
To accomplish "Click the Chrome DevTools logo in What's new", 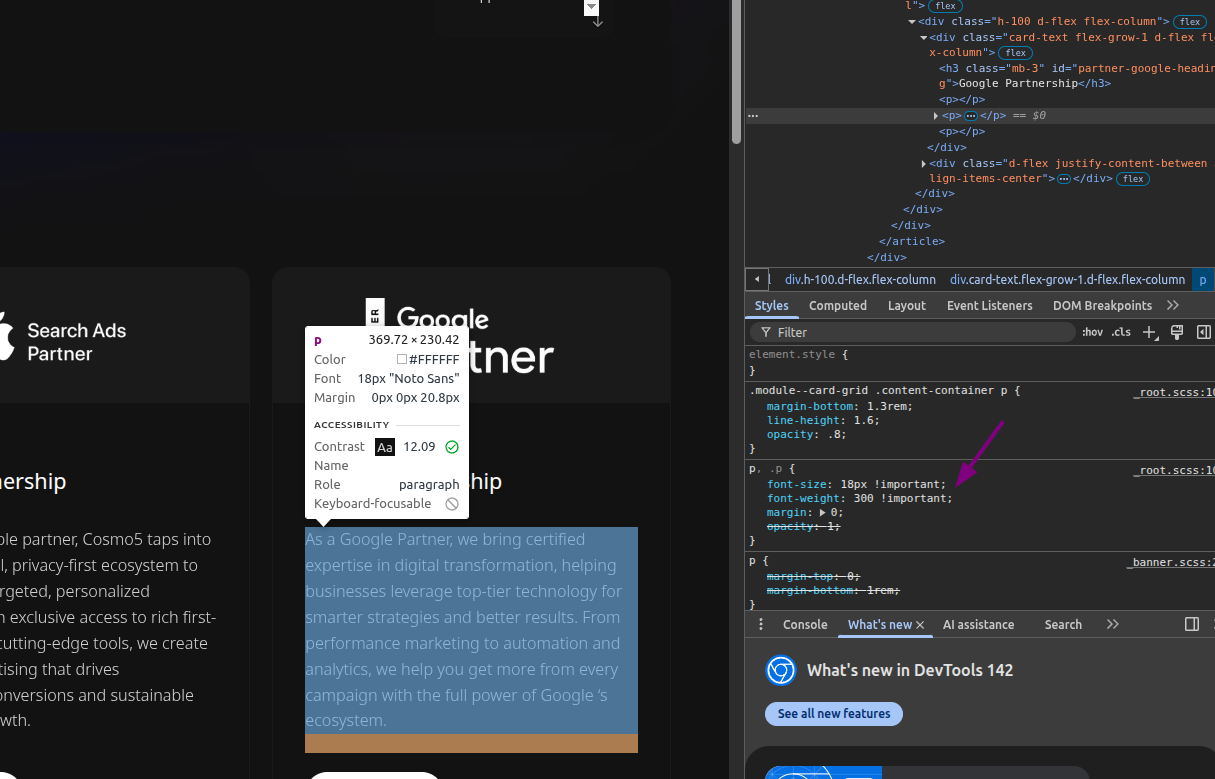I will 781,670.
